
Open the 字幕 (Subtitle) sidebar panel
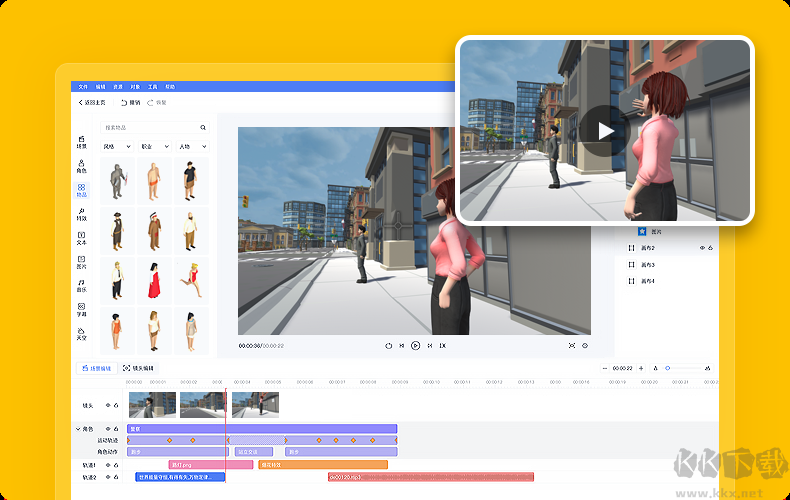[82, 309]
